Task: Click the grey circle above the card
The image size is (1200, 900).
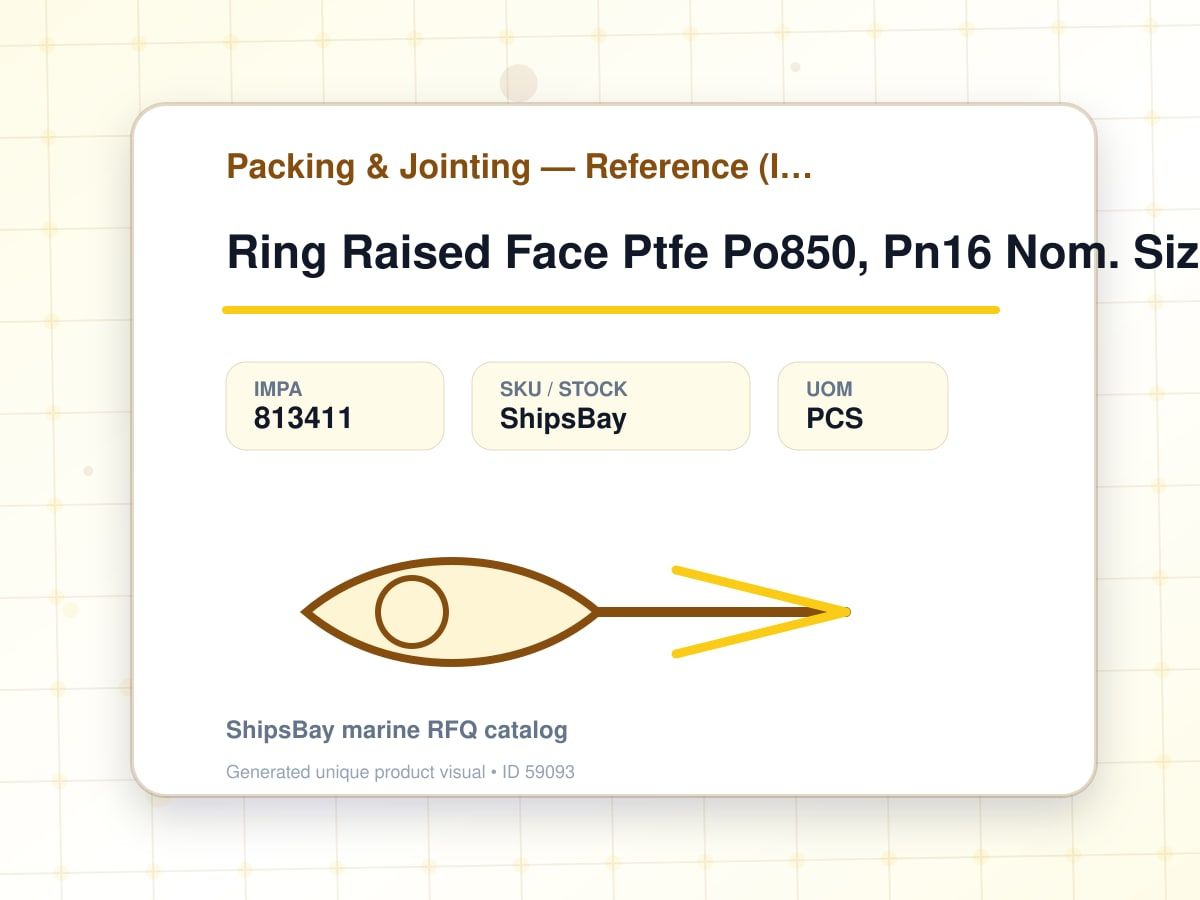Action: 519,83
